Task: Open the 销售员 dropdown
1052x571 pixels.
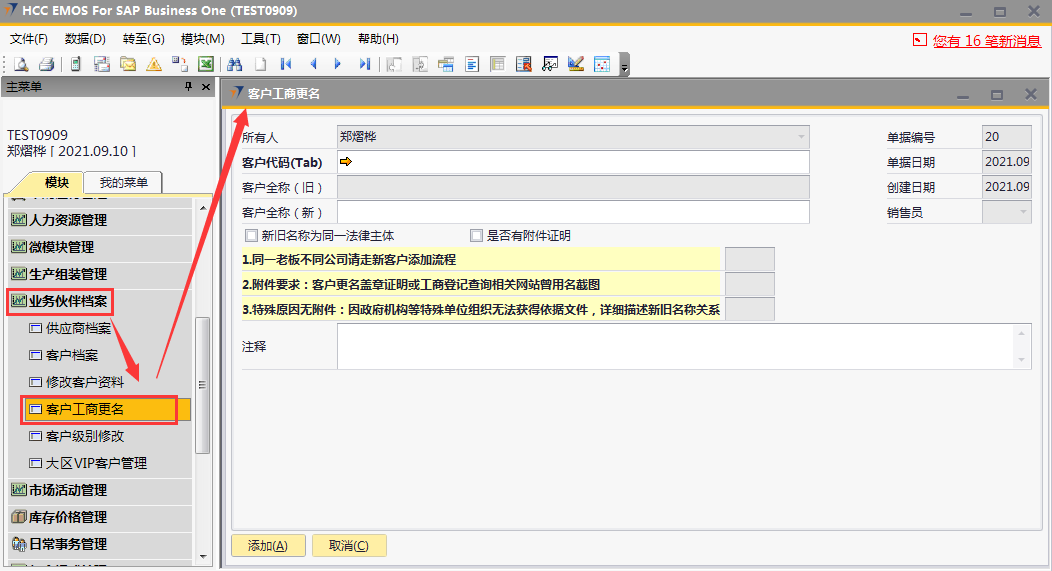Action: pos(1023,212)
